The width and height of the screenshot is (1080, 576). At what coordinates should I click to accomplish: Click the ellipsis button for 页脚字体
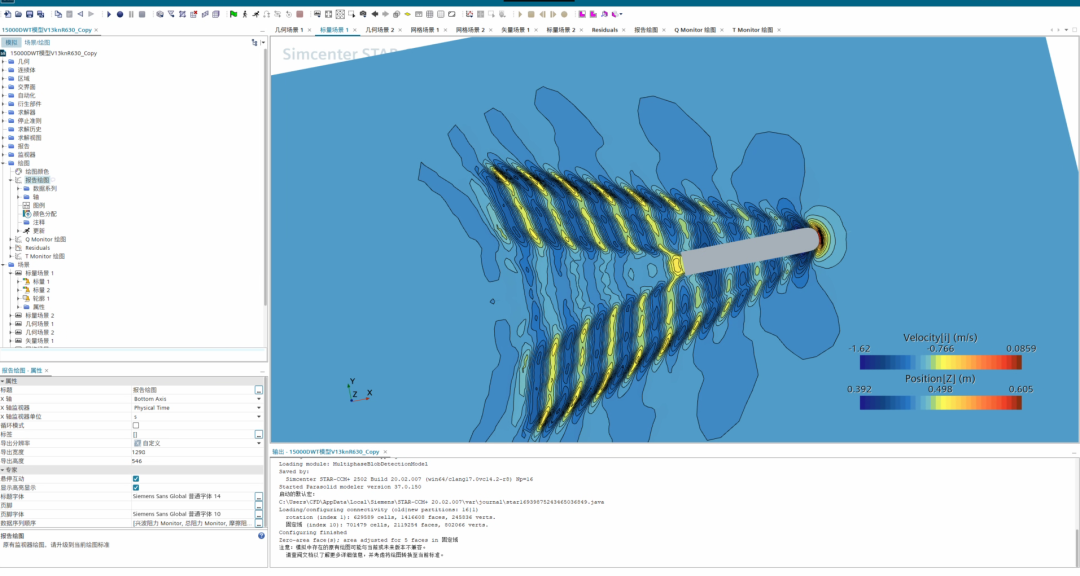pos(258,514)
